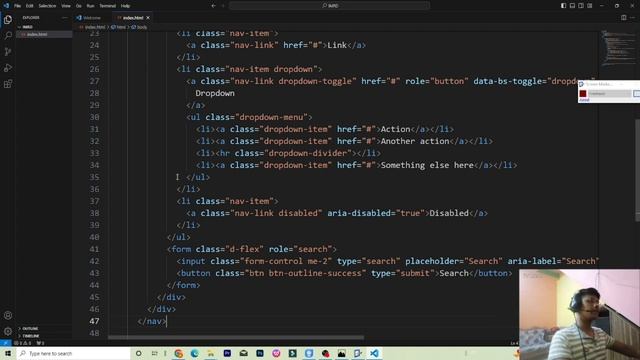The height and width of the screenshot is (360, 640).
Task: Open Premiere Pro from the taskbar
Action: (227, 353)
